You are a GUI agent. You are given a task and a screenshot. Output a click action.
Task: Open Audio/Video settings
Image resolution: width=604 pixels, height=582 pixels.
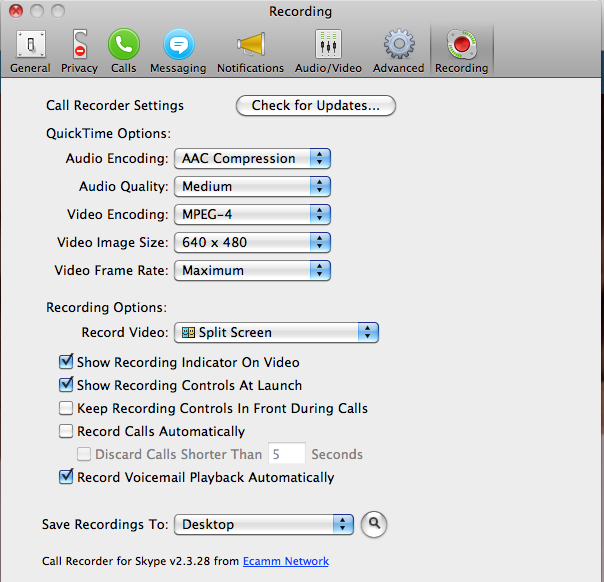pyautogui.click(x=328, y=51)
